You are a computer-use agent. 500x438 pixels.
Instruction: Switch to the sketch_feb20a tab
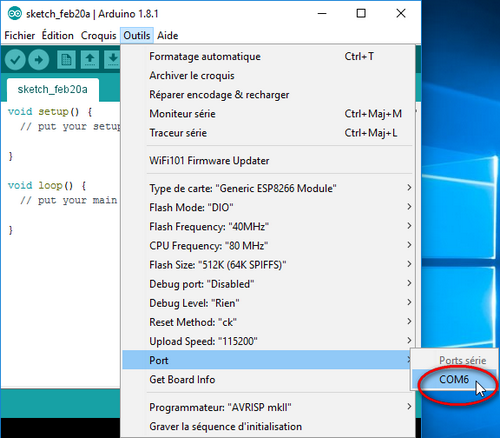[53, 89]
